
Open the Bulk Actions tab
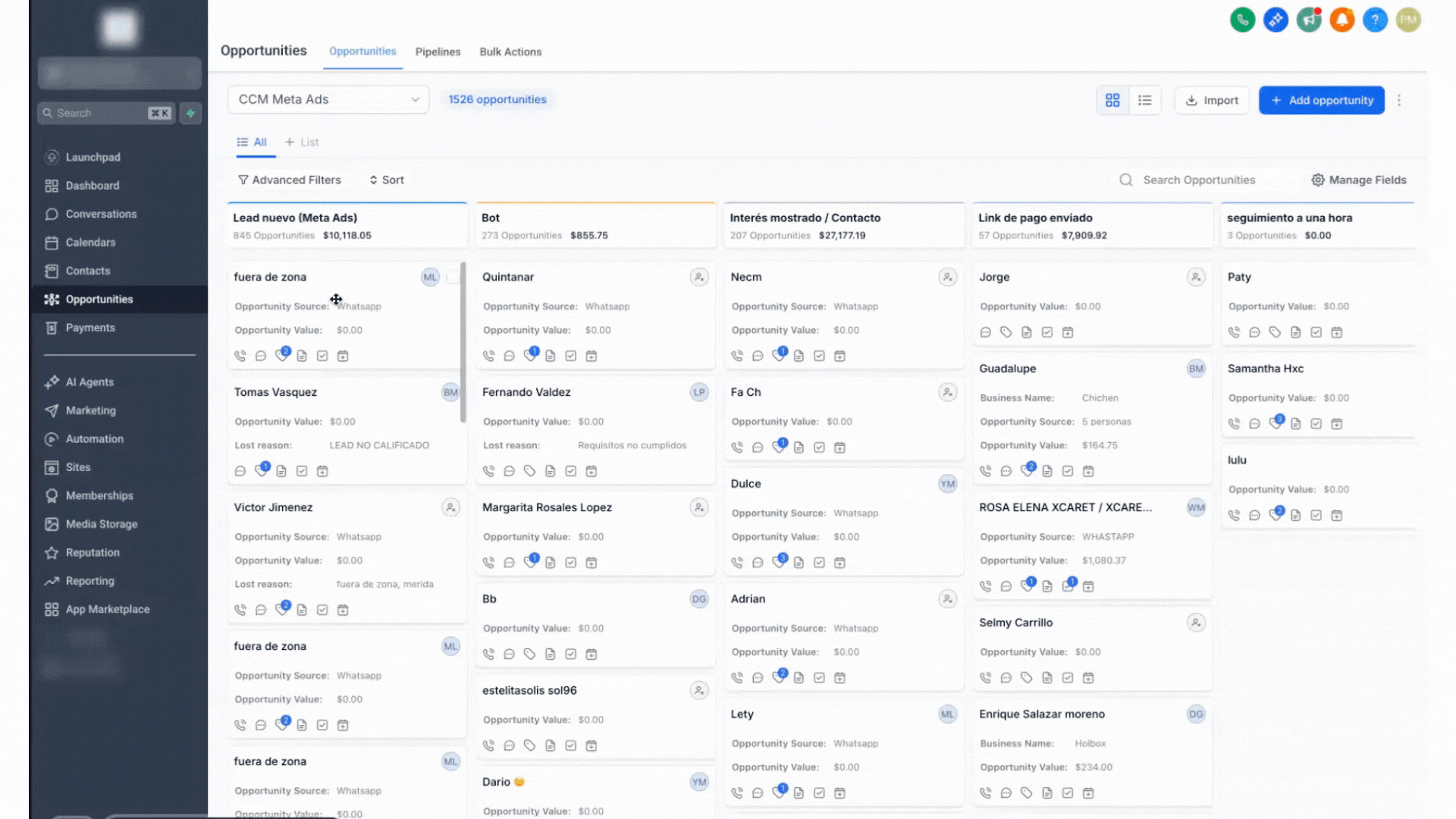(x=510, y=52)
